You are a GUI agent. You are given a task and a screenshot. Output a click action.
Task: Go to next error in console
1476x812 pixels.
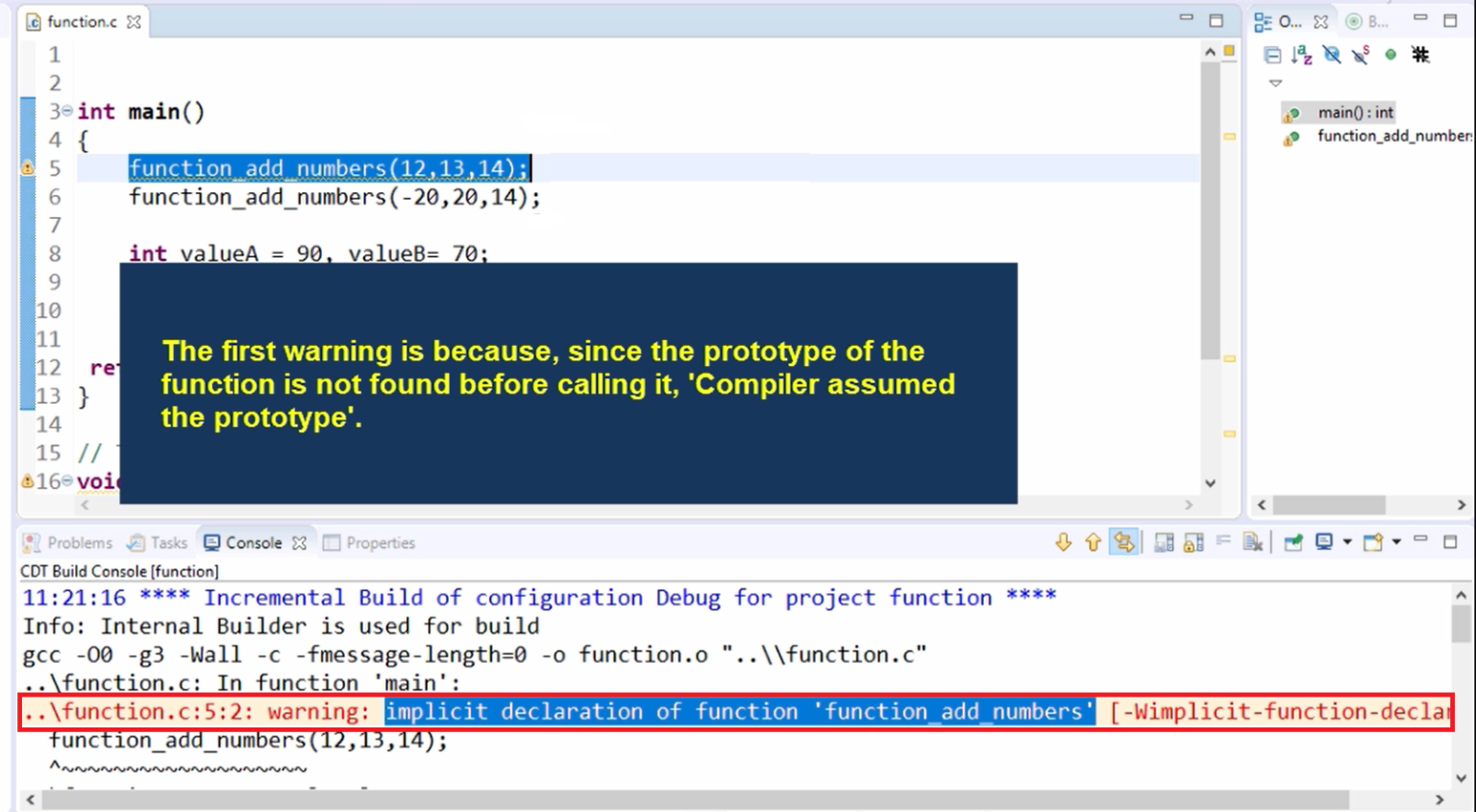(x=1063, y=543)
